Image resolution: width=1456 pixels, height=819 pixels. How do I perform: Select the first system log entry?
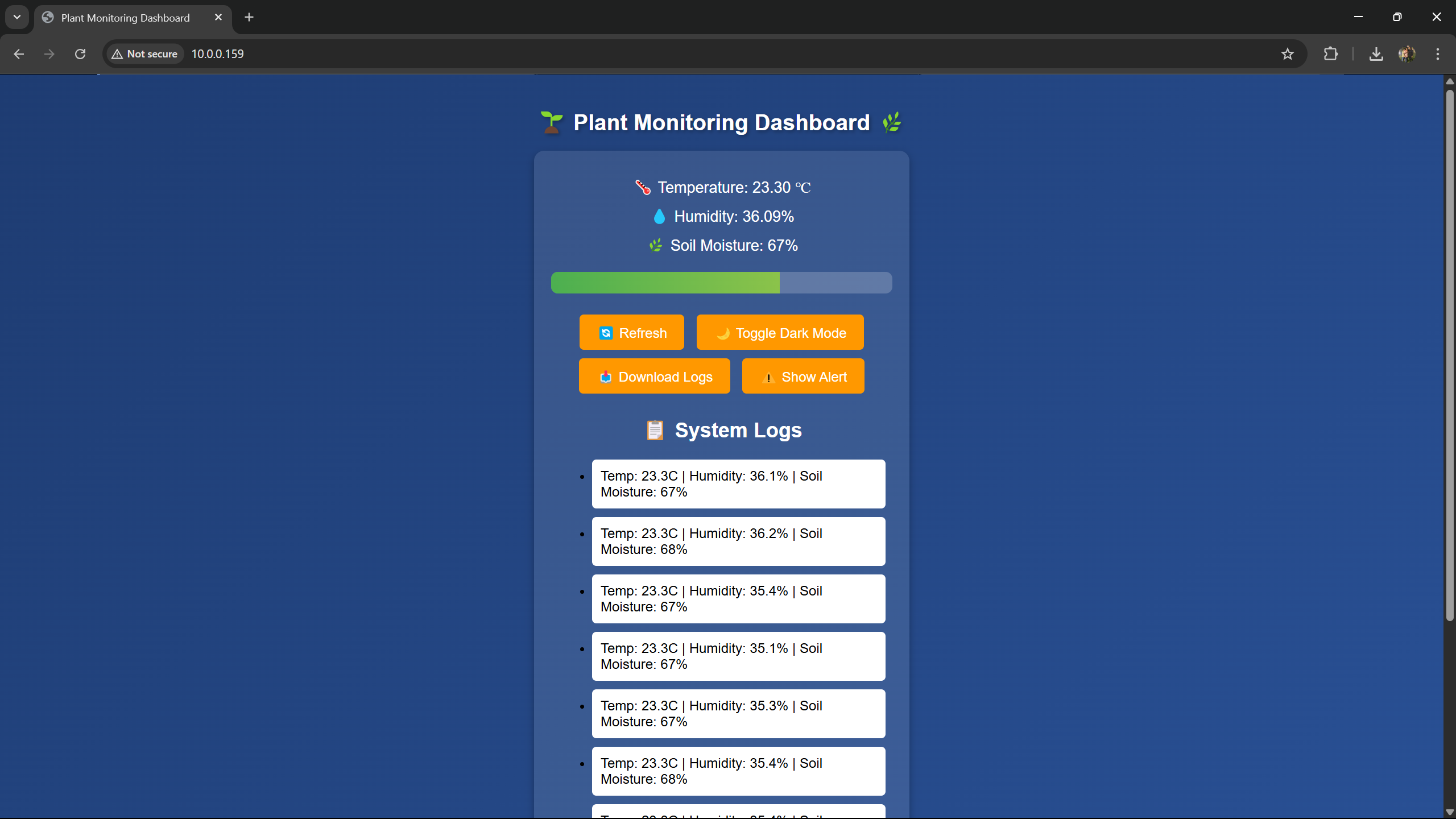[x=738, y=484]
